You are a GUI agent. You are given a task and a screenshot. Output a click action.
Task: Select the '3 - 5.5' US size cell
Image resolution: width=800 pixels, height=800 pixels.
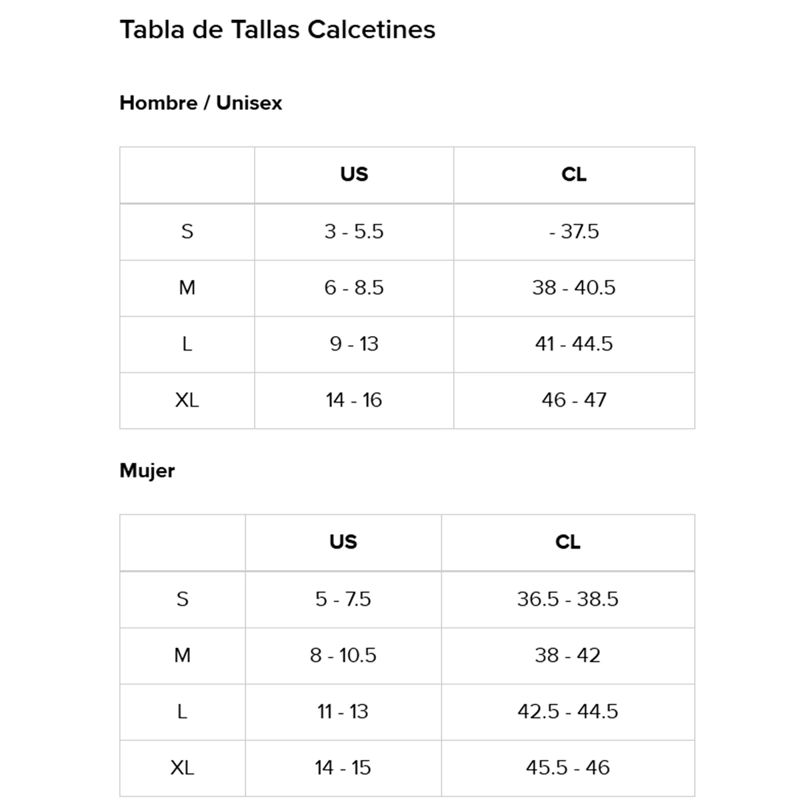click(354, 232)
